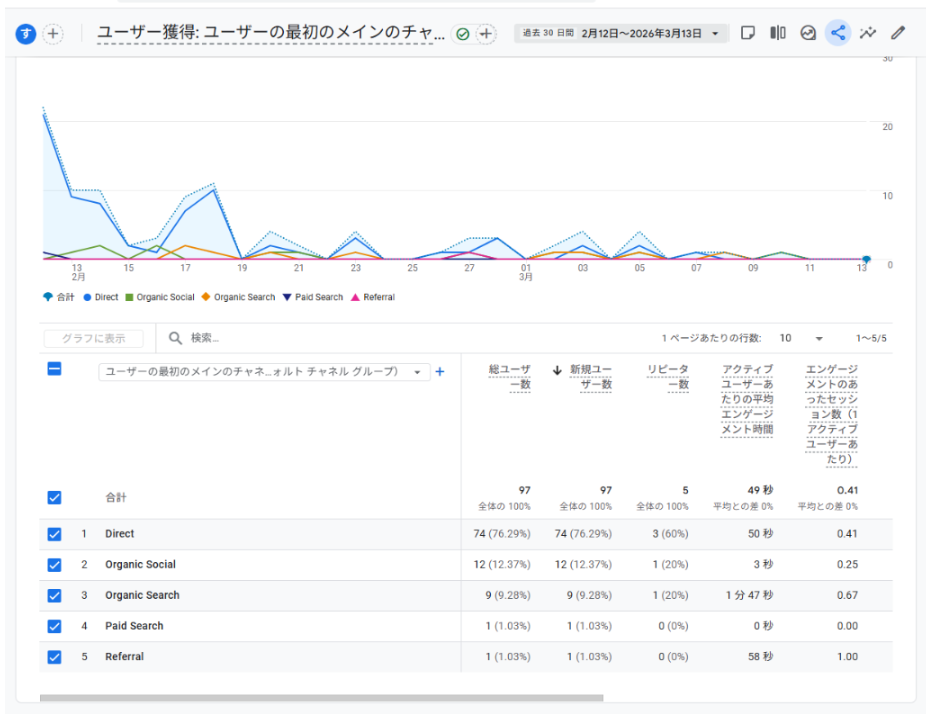Click the horizontal scrollbar below the table

[x=321, y=699]
